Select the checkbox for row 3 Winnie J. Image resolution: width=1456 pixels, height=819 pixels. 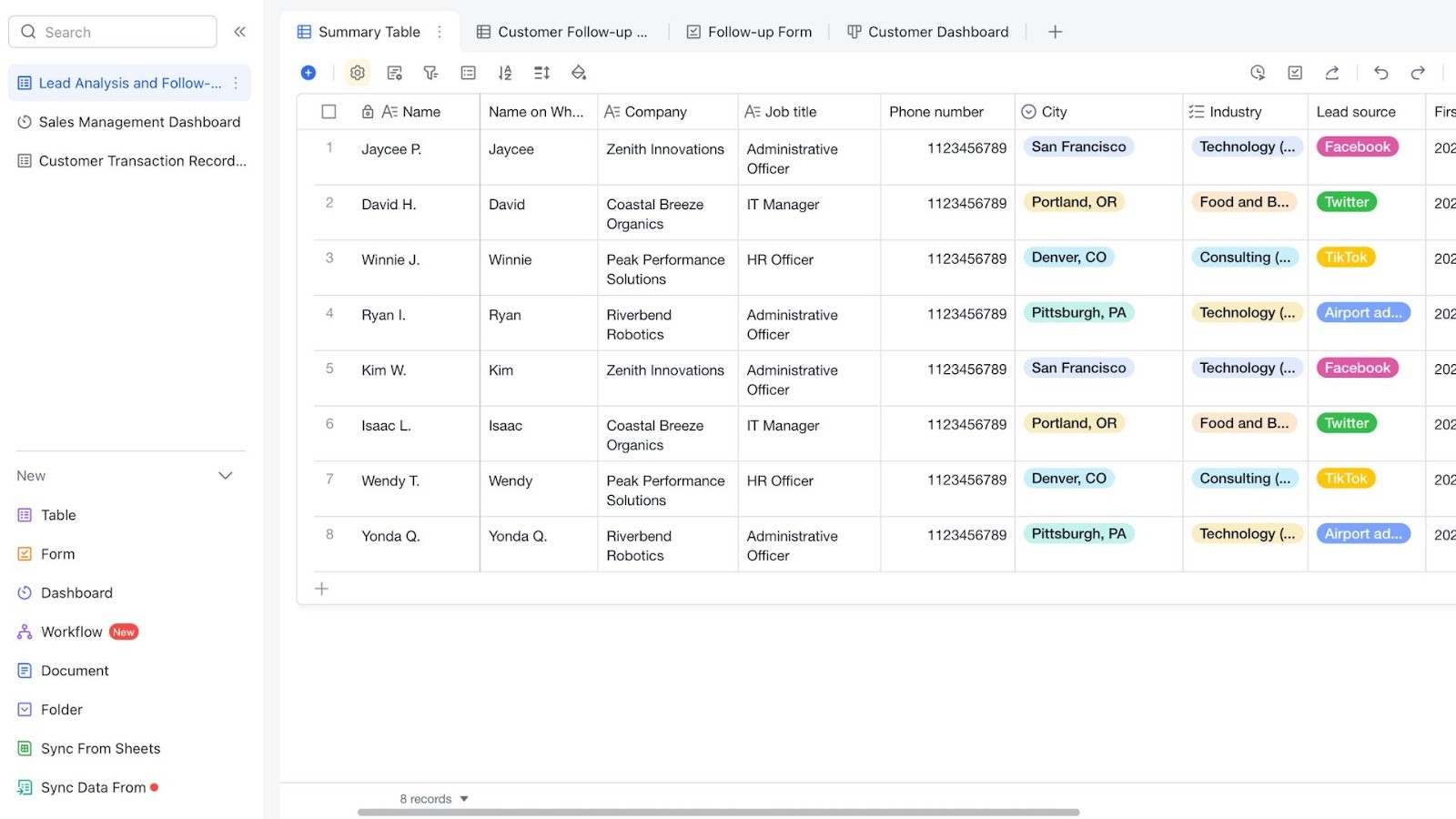point(329,259)
